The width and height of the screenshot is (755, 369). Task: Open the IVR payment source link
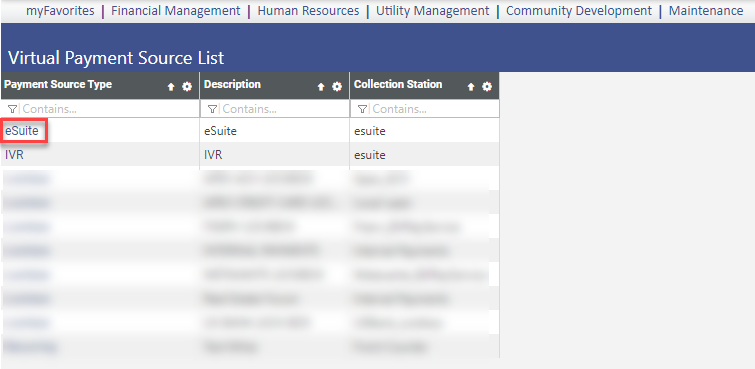click(x=14, y=155)
